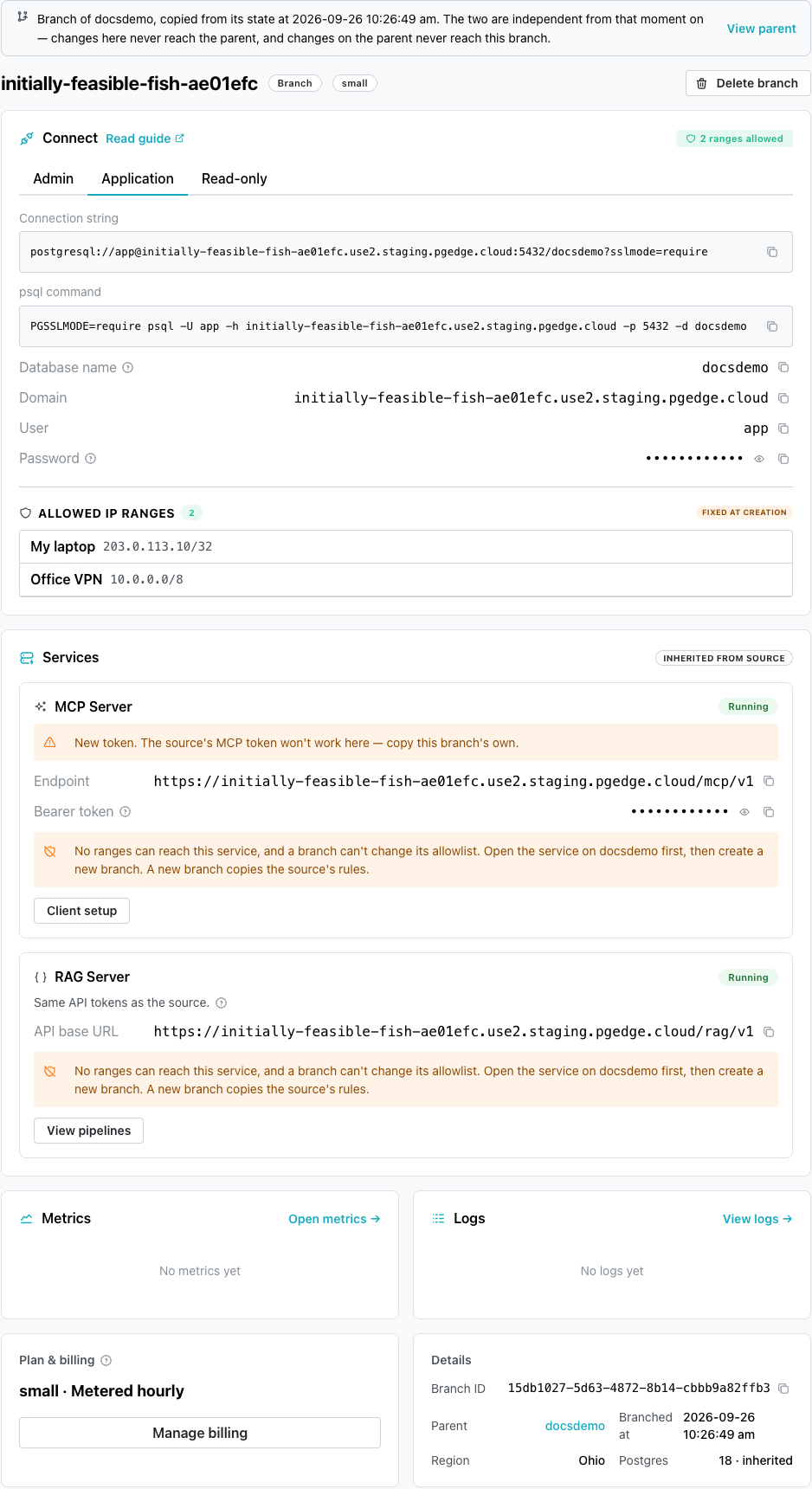Copy the RAG API base URL
The width and height of the screenshot is (812, 1489).
click(769, 1032)
